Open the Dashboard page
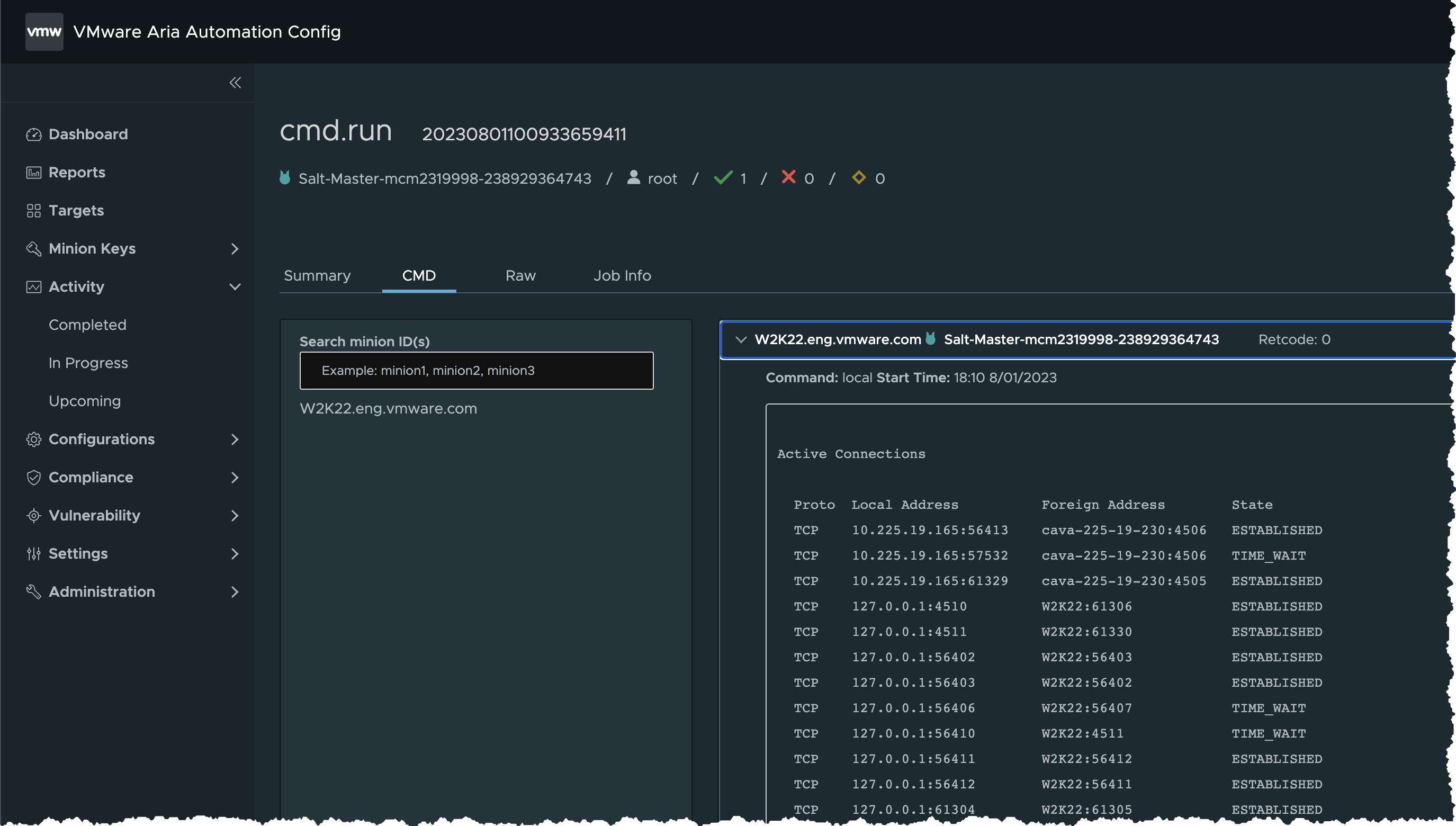 [88, 134]
